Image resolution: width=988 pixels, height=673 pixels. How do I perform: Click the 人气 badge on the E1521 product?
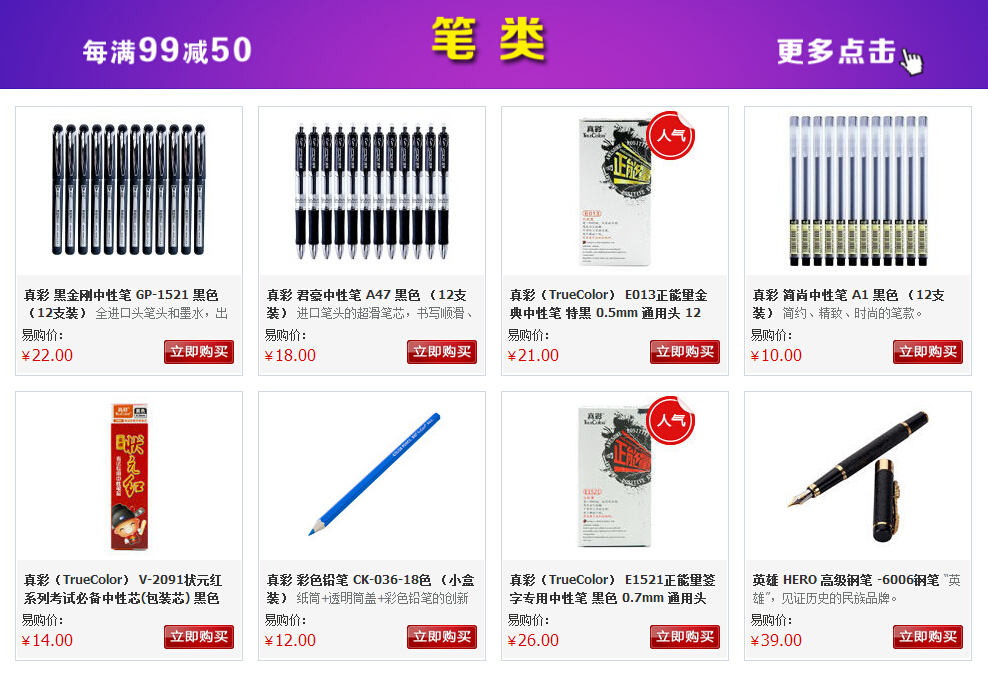coord(671,420)
